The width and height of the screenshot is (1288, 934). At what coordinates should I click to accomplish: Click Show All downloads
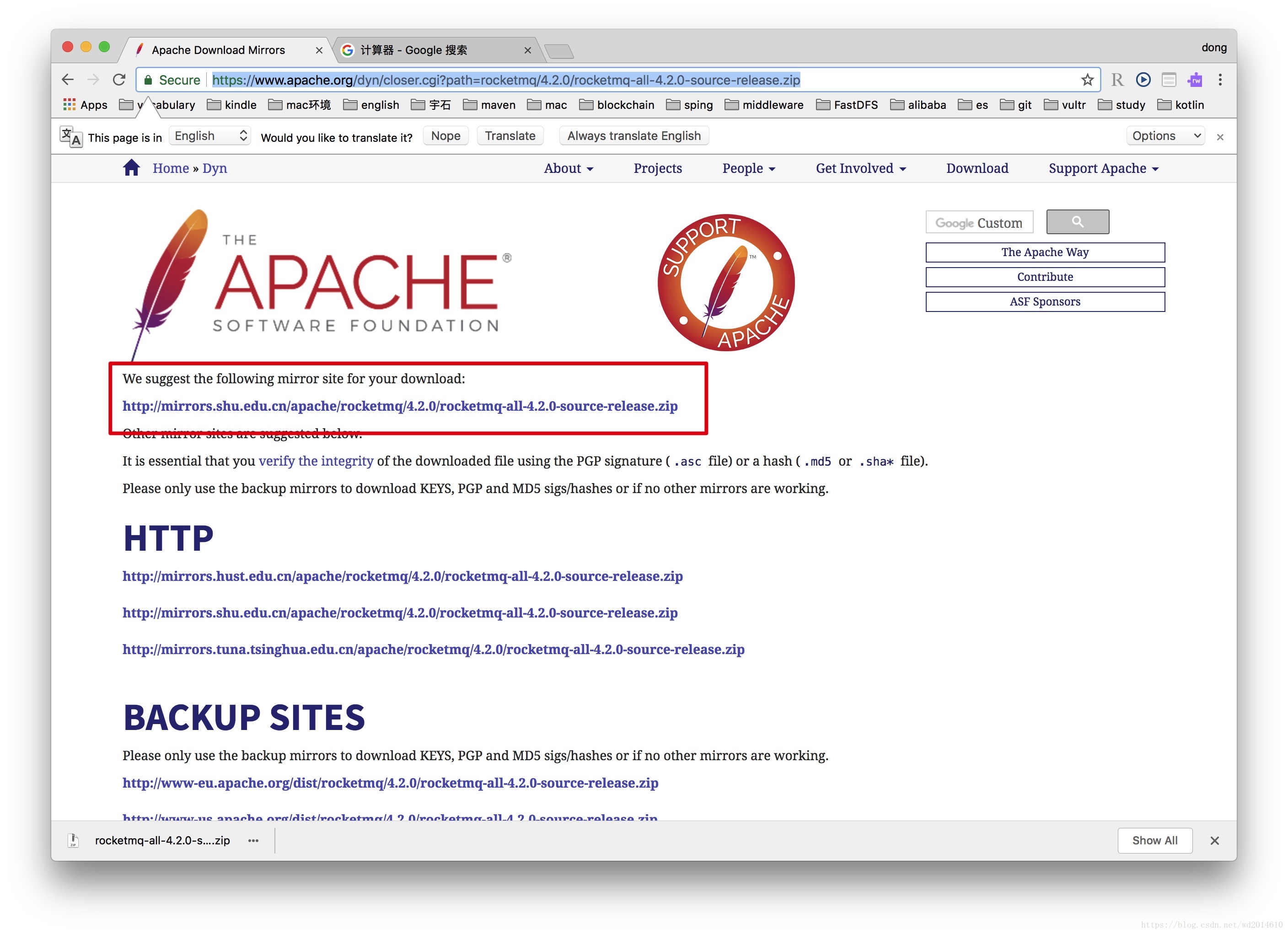[1154, 841]
